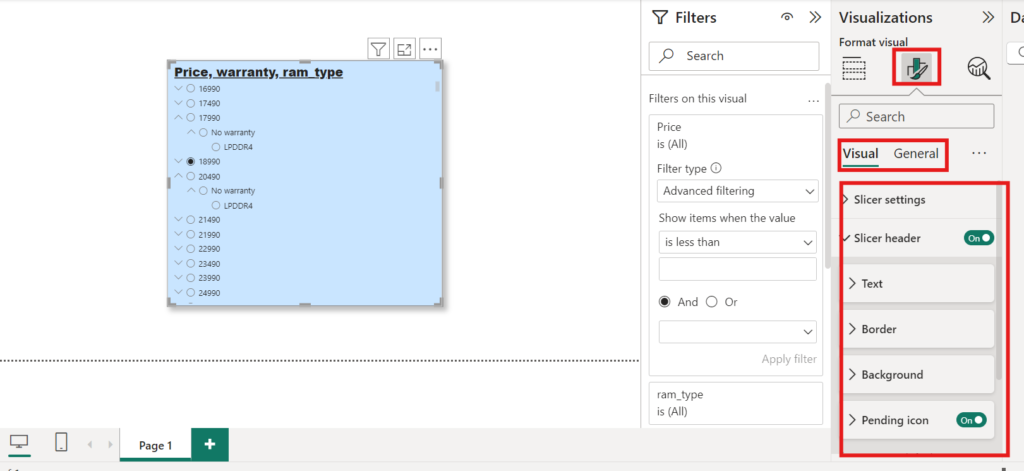Select the And radio button
1024x471 pixels.
pos(665,302)
